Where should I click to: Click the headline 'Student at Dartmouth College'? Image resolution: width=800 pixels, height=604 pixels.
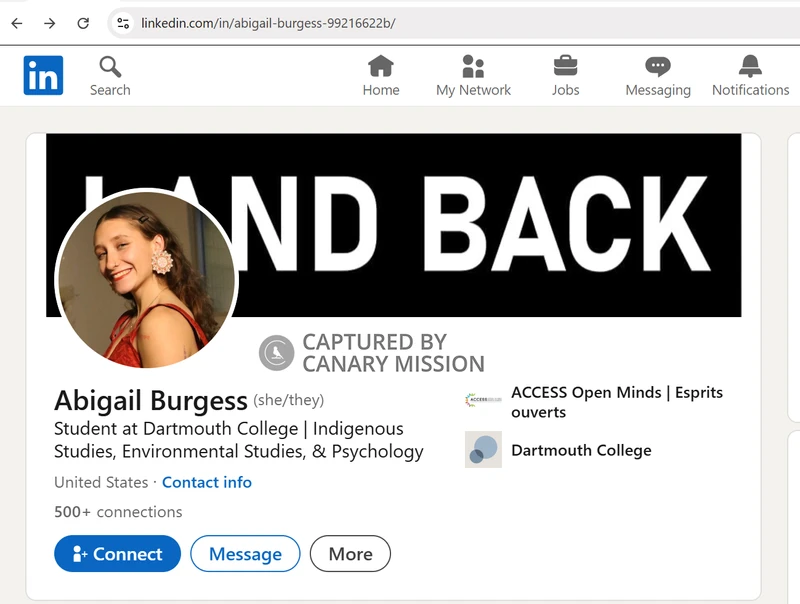pyautogui.click(x=176, y=429)
